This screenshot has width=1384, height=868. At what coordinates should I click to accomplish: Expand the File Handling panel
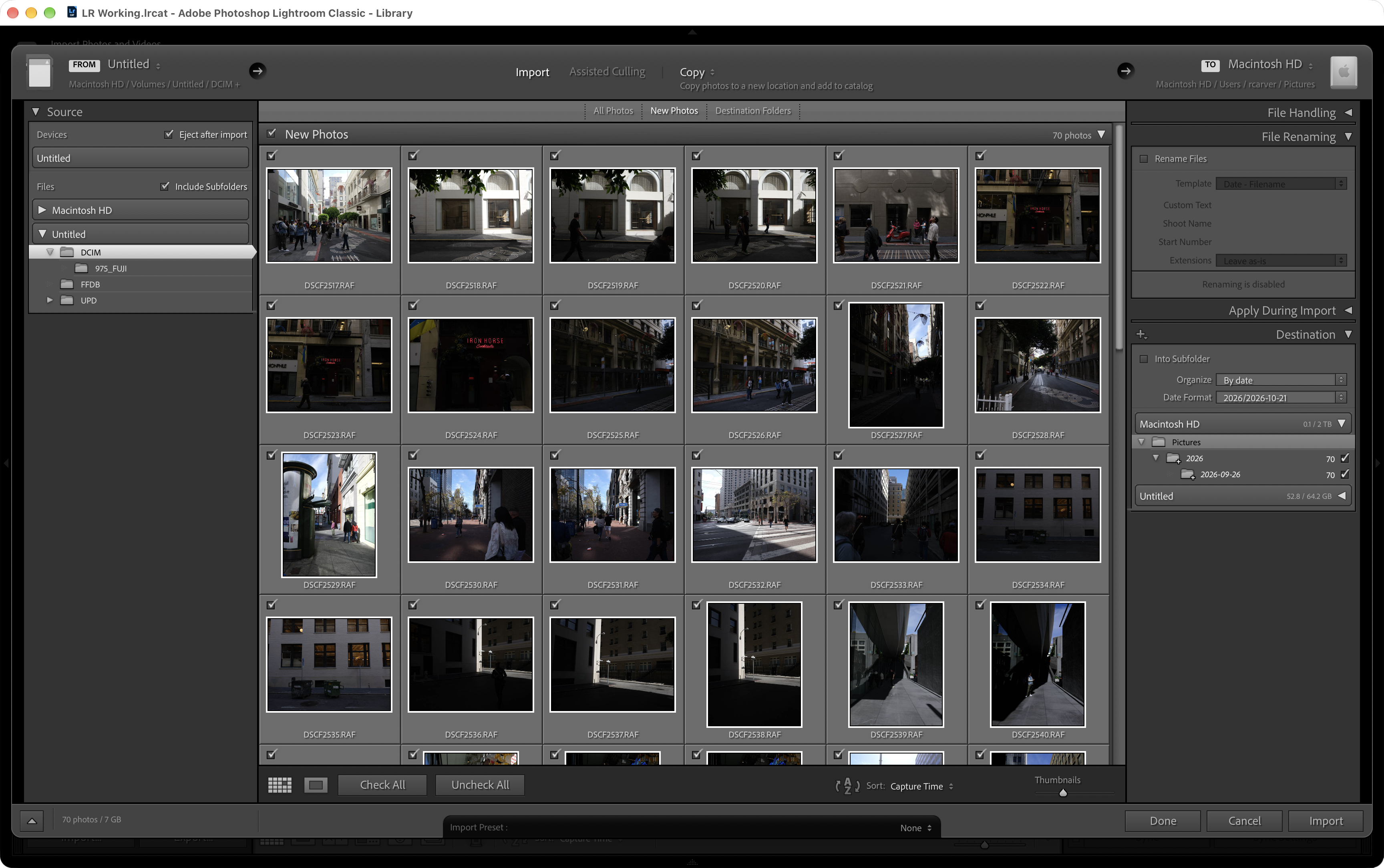click(x=1348, y=113)
